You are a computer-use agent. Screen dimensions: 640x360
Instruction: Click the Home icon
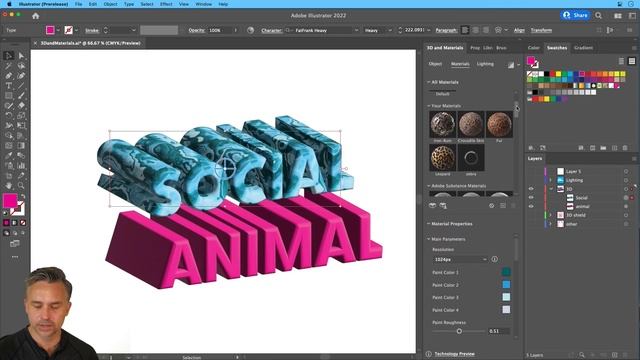36,16
